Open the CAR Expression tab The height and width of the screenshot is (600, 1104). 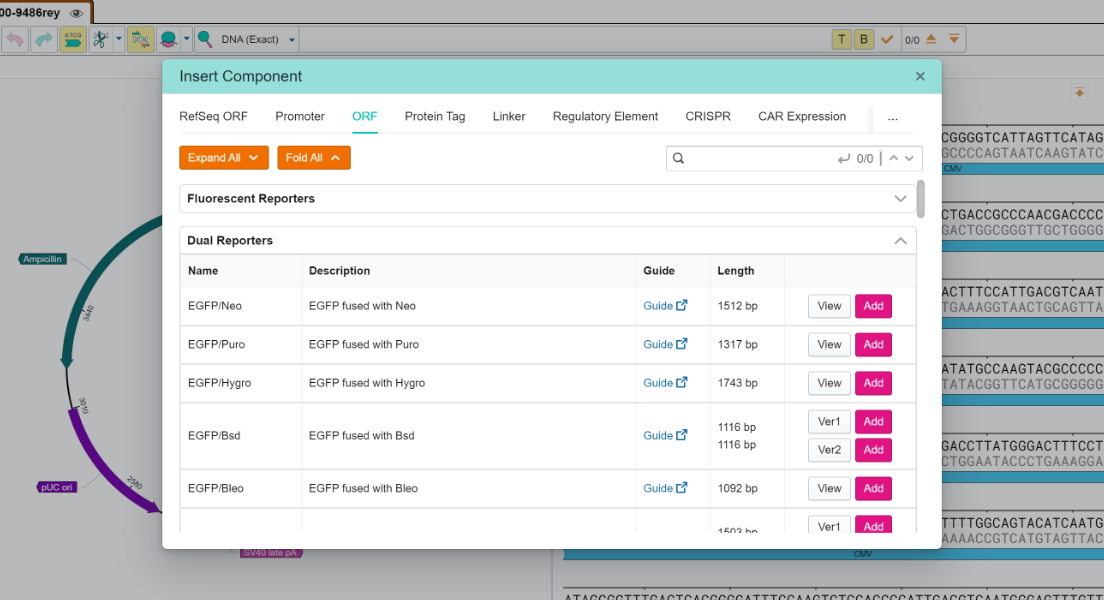click(802, 116)
